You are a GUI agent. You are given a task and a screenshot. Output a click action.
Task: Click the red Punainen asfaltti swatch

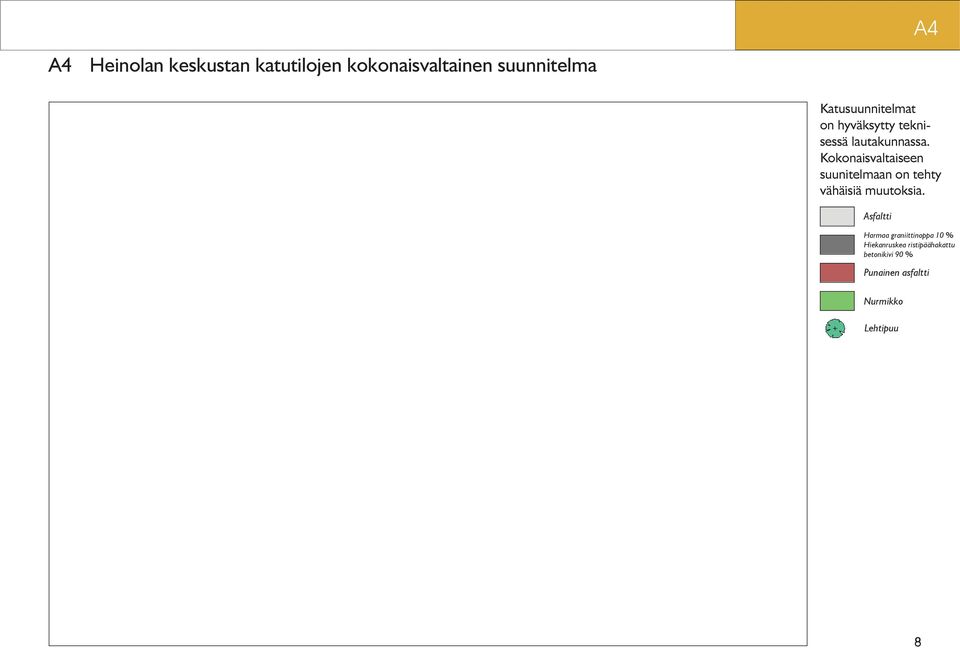tap(837, 273)
